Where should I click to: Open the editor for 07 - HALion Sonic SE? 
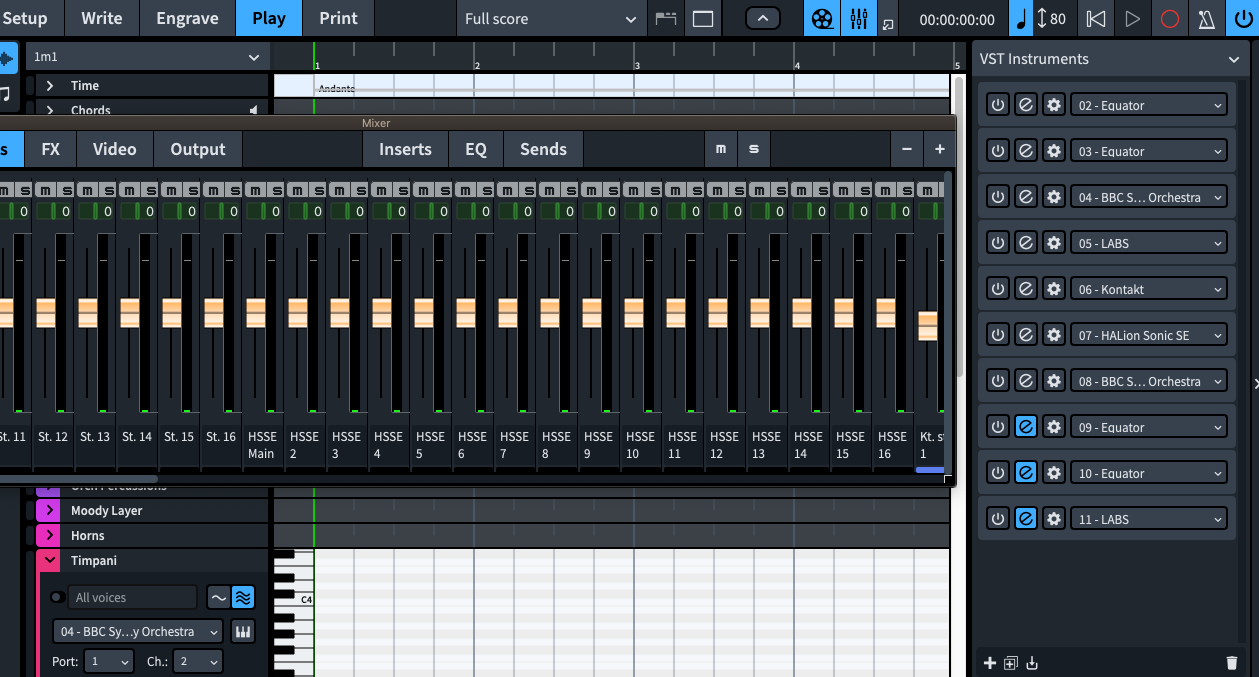coord(1025,335)
